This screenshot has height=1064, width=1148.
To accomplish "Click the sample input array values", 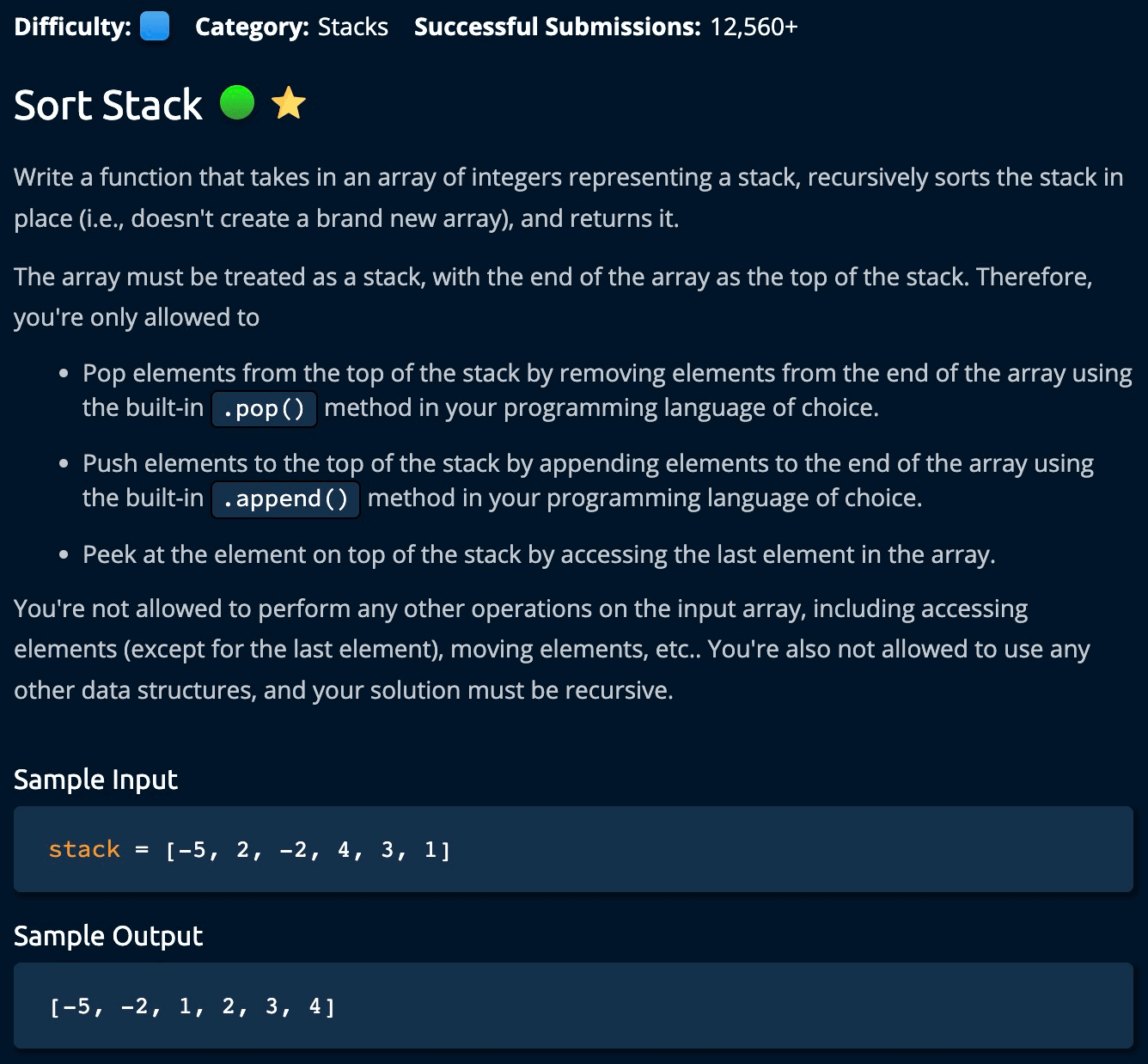I will click(x=308, y=850).
